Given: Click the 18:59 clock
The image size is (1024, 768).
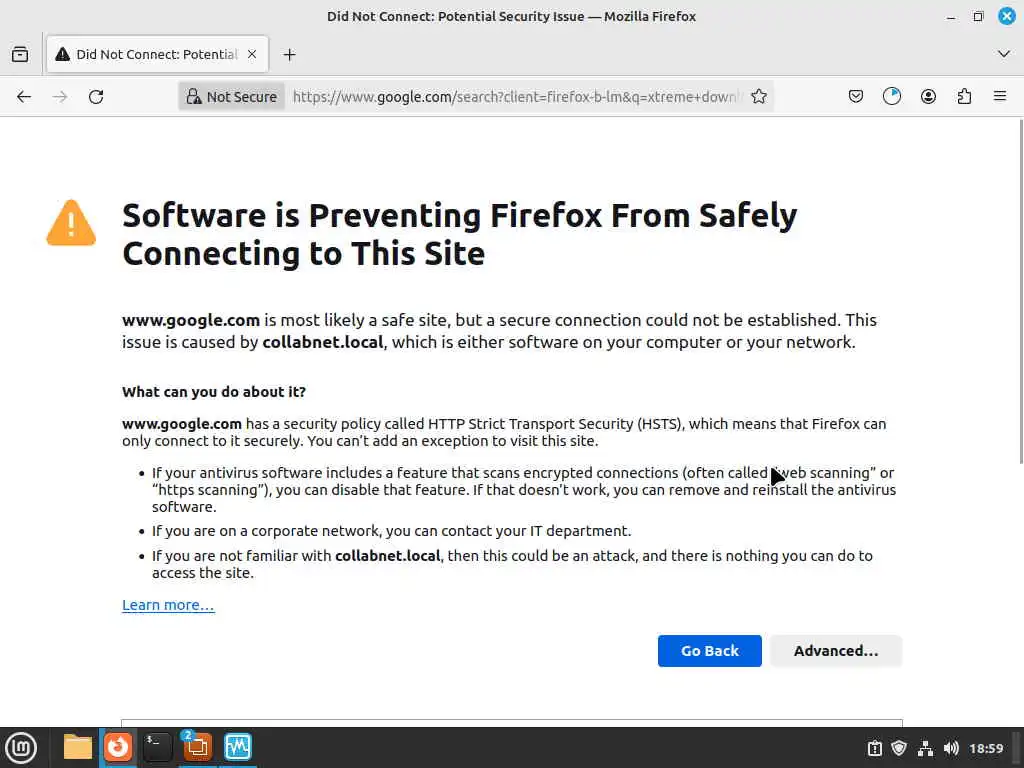Looking at the screenshot, I should coord(986,748).
